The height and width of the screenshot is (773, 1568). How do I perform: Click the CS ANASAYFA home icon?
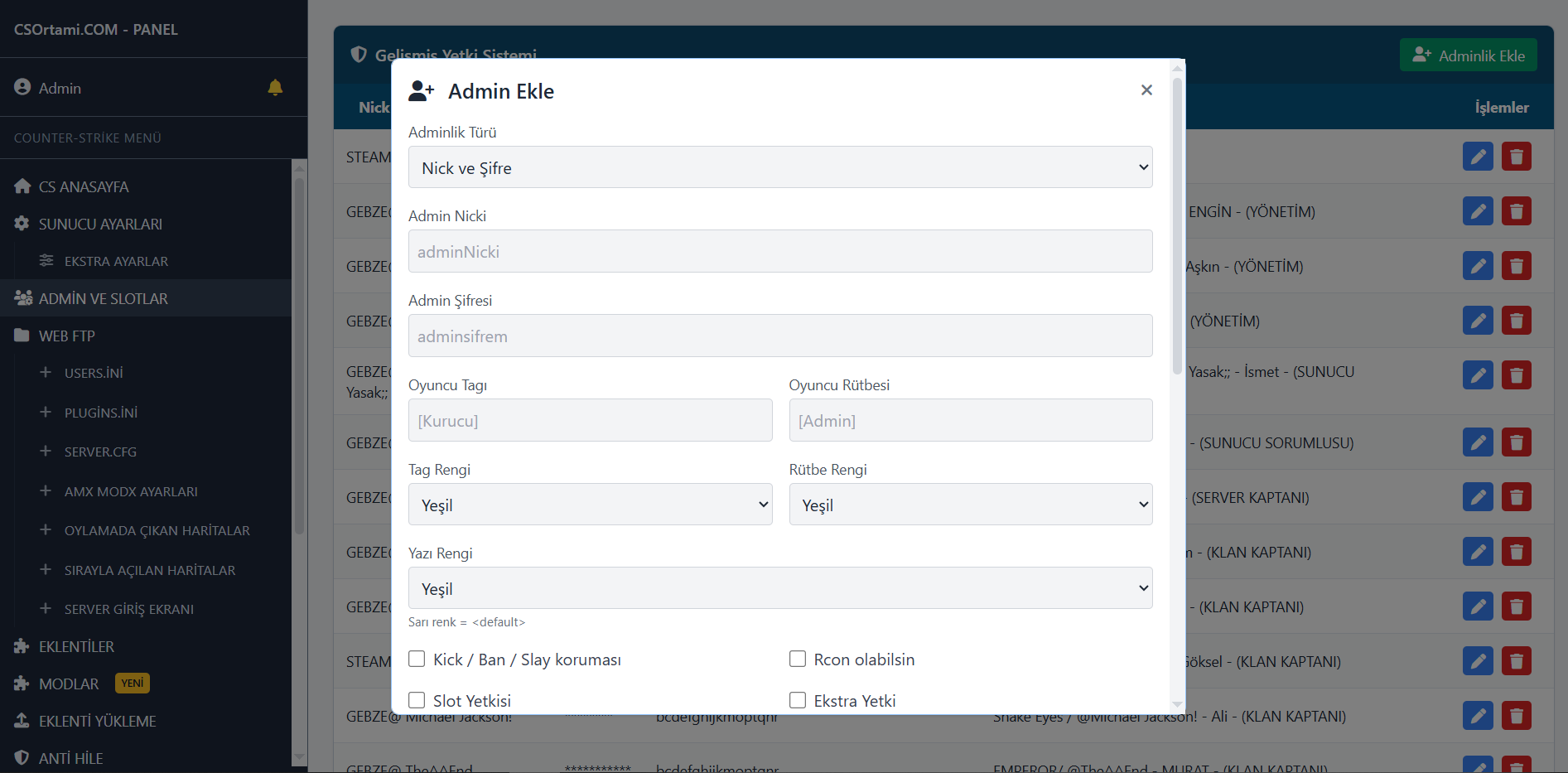(22, 186)
